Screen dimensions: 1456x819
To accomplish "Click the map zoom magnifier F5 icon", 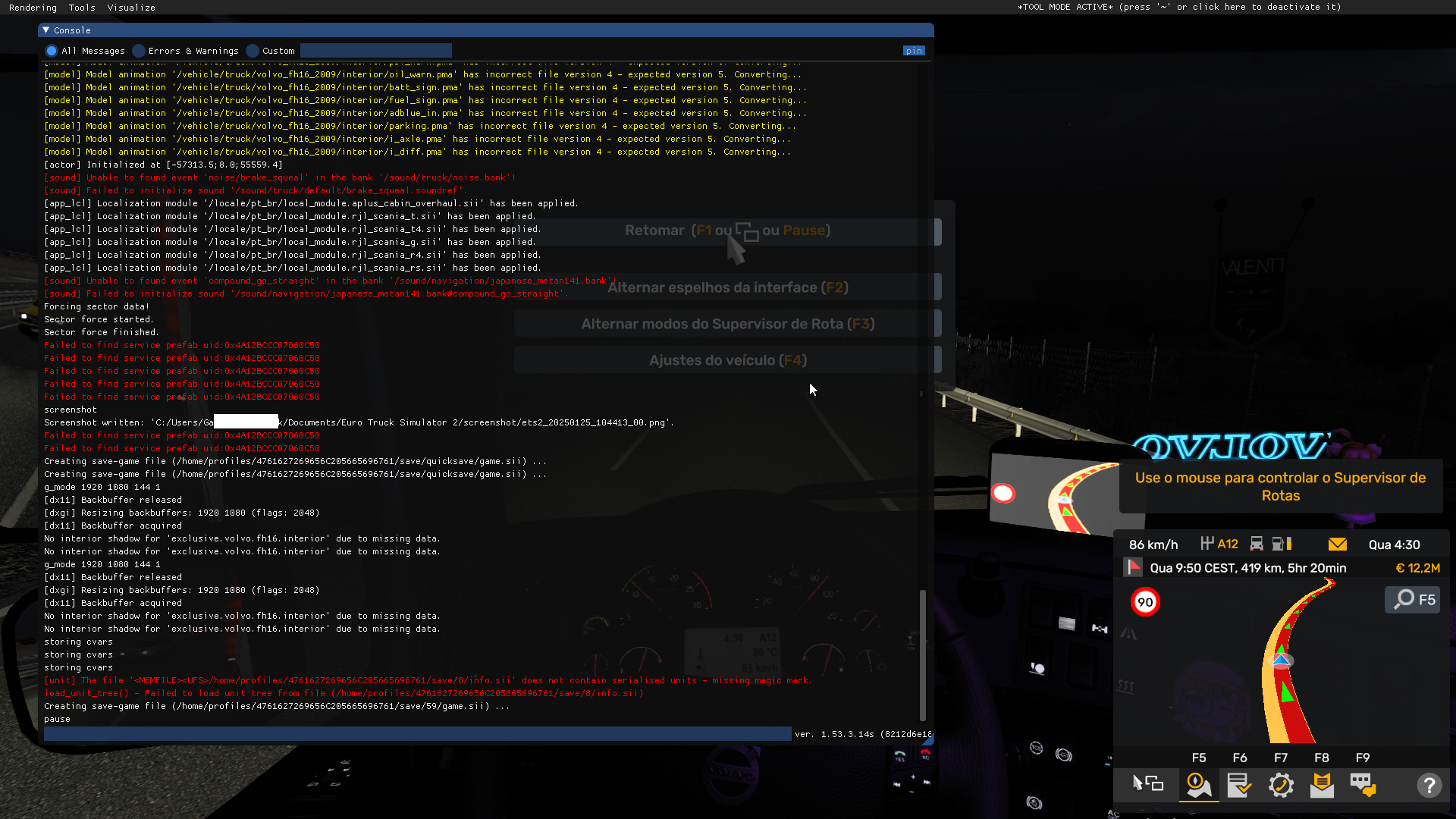I will [1411, 599].
